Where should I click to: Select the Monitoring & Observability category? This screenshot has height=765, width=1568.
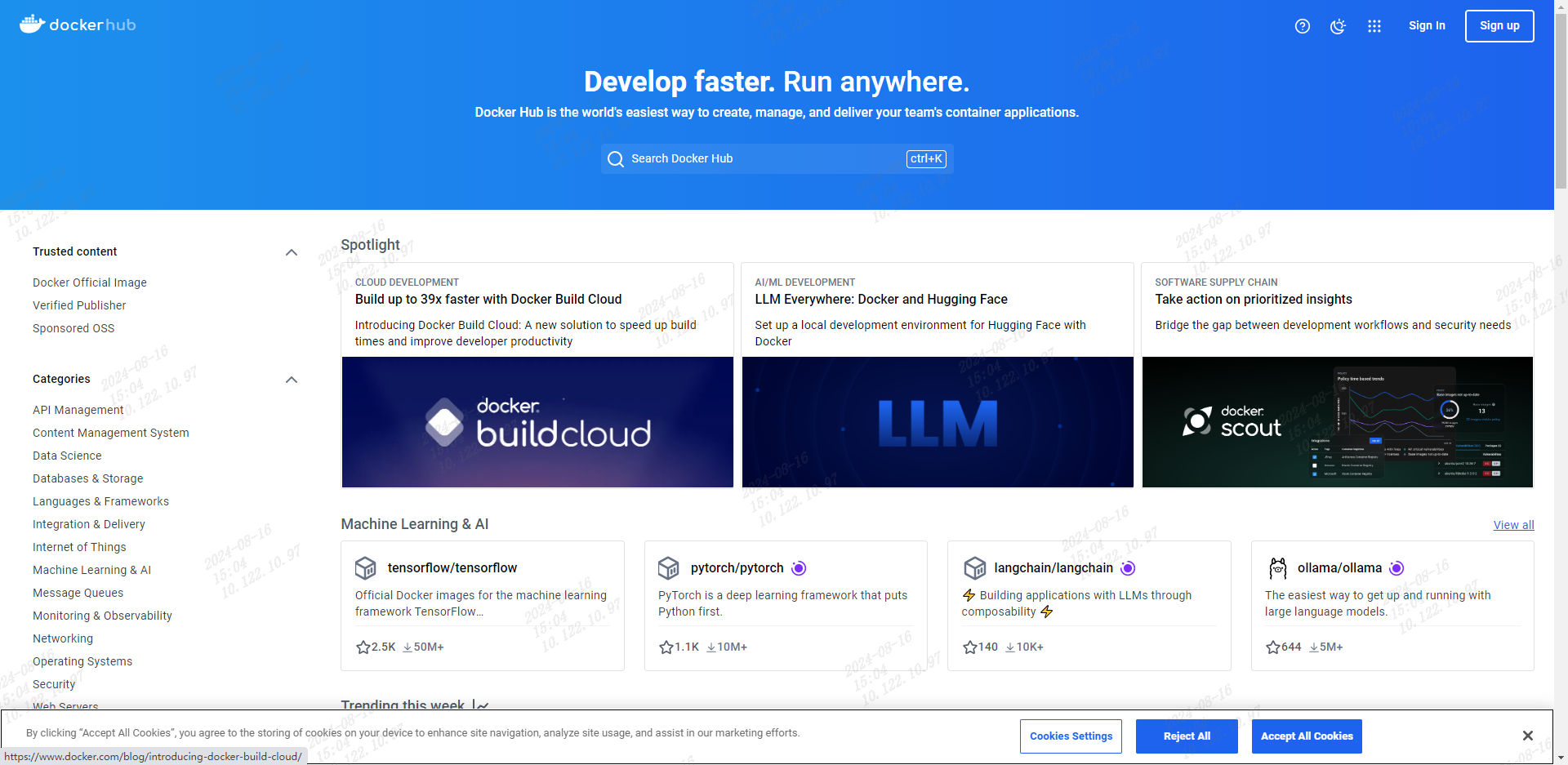pos(103,616)
